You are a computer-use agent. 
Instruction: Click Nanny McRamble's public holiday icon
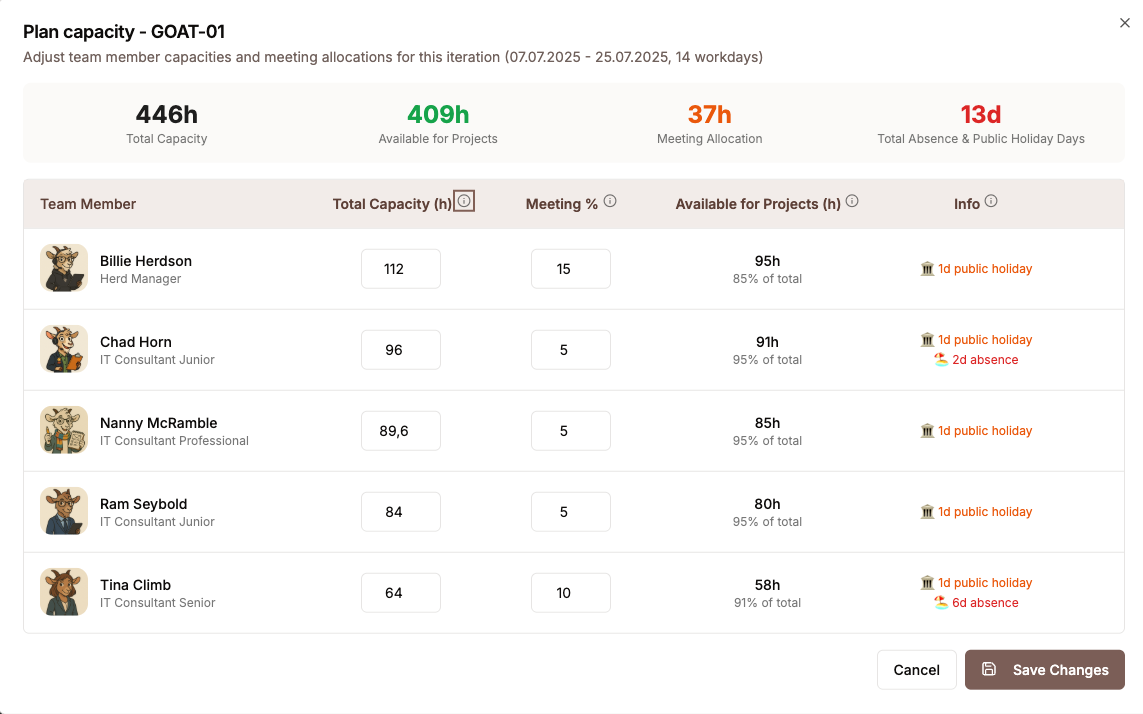[x=928, y=430]
